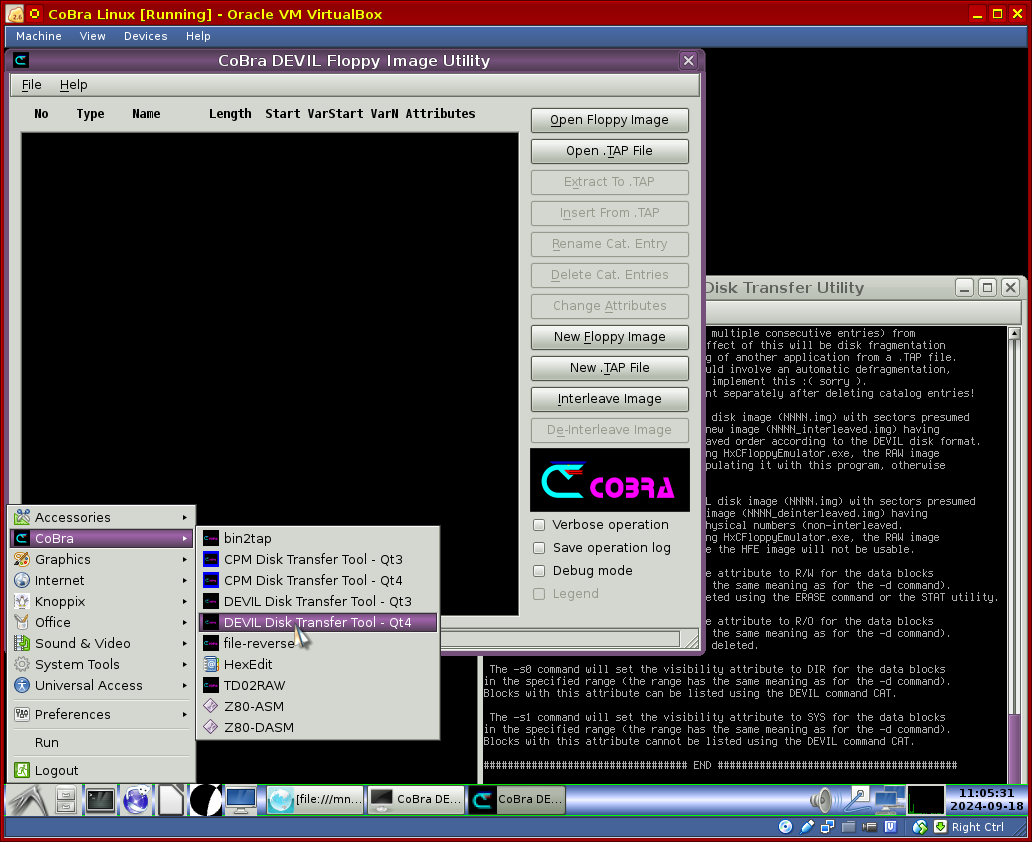Click the CoBra logo image
The width and height of the screenshot is (1032, 842).
pos(609,480)
